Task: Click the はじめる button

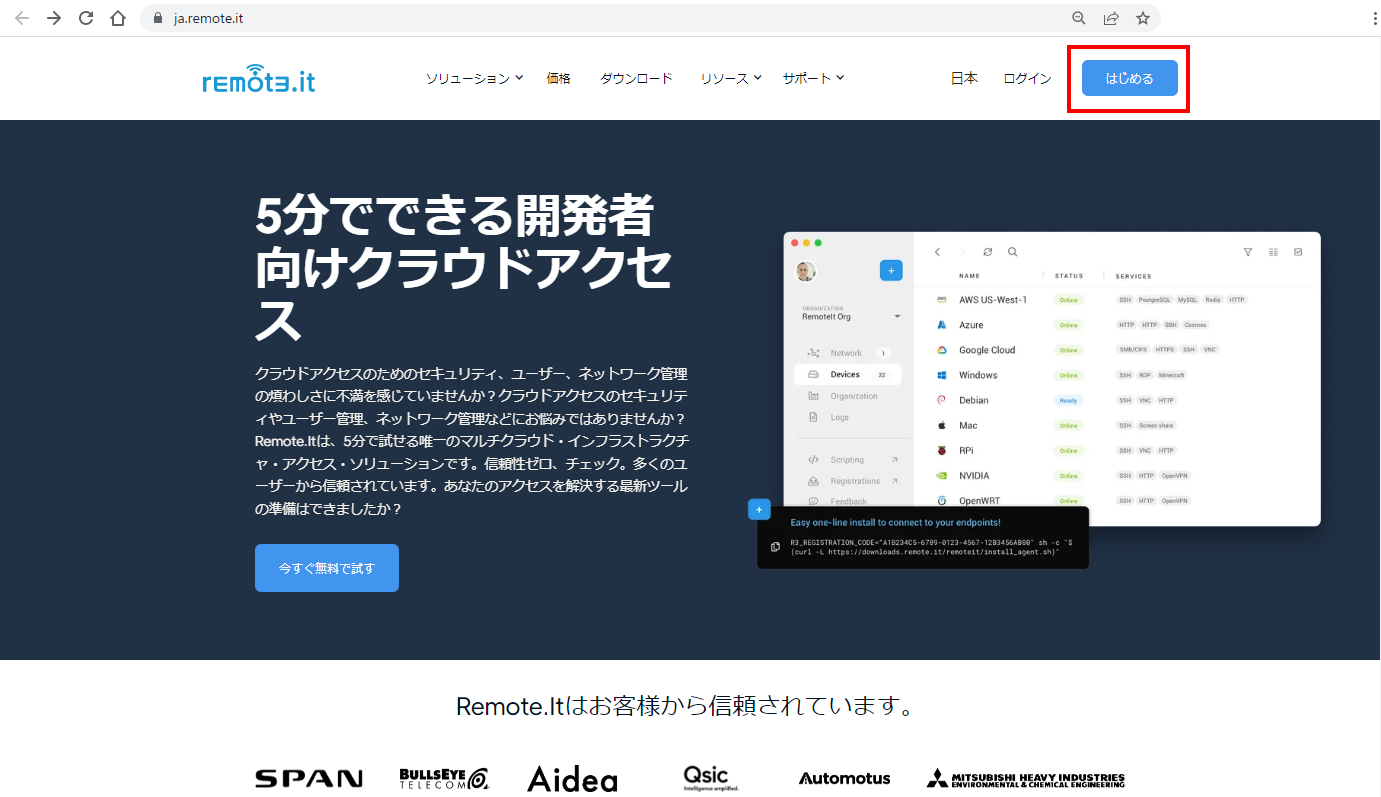Action: [1129, 78]
